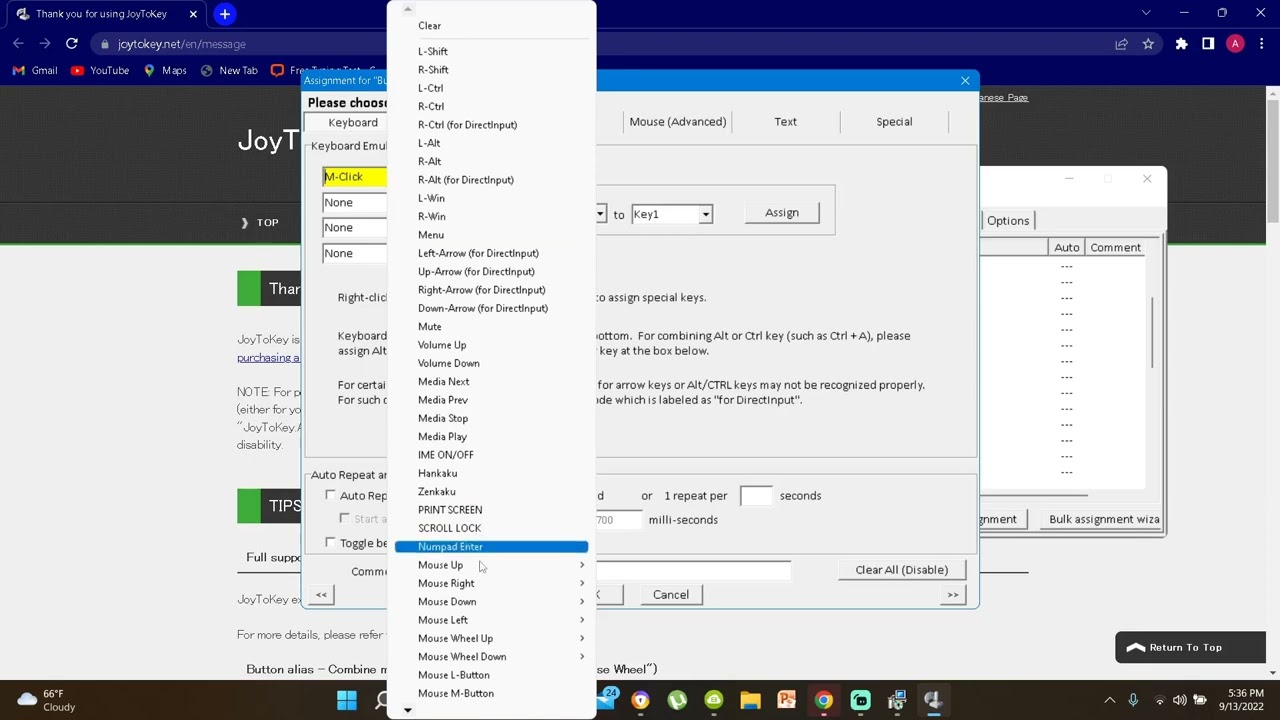Pick Volume Up from the menu

[491, 345]
